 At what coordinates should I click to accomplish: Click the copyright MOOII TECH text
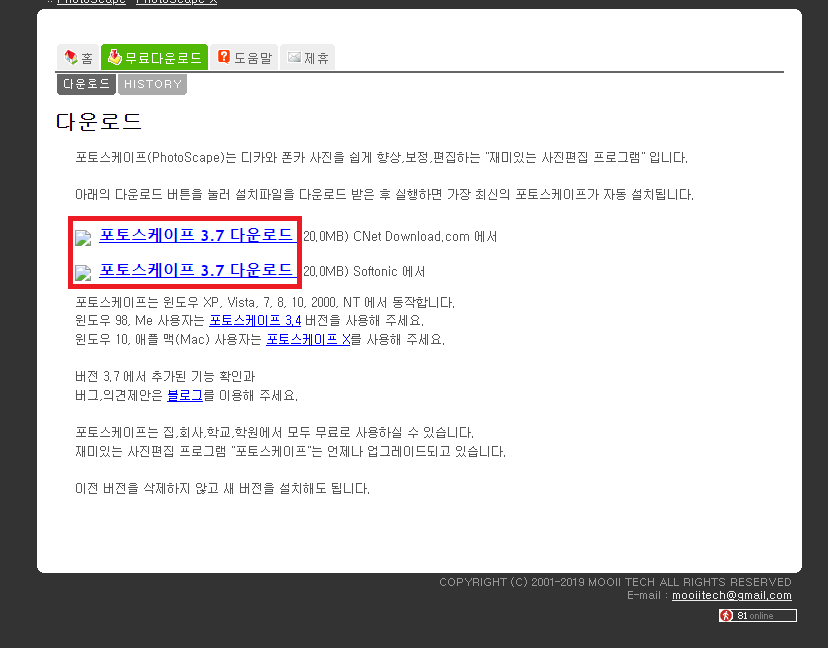[615, 582]
